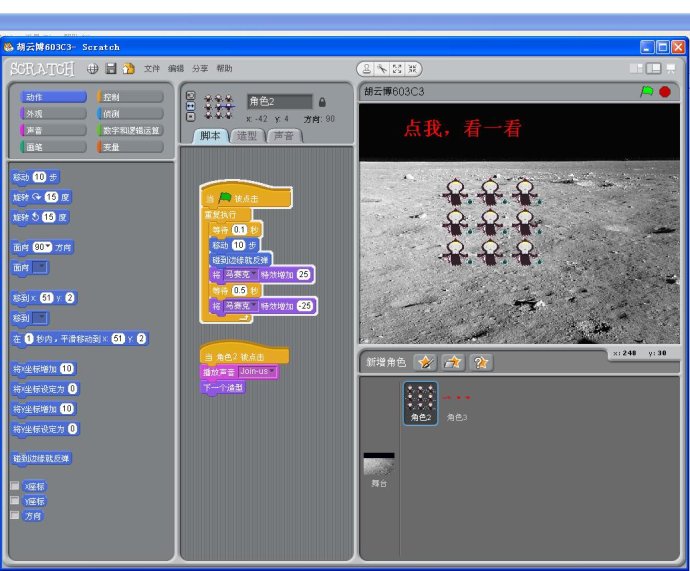Open the 文件 menu
690x571 pixels.
152,69
